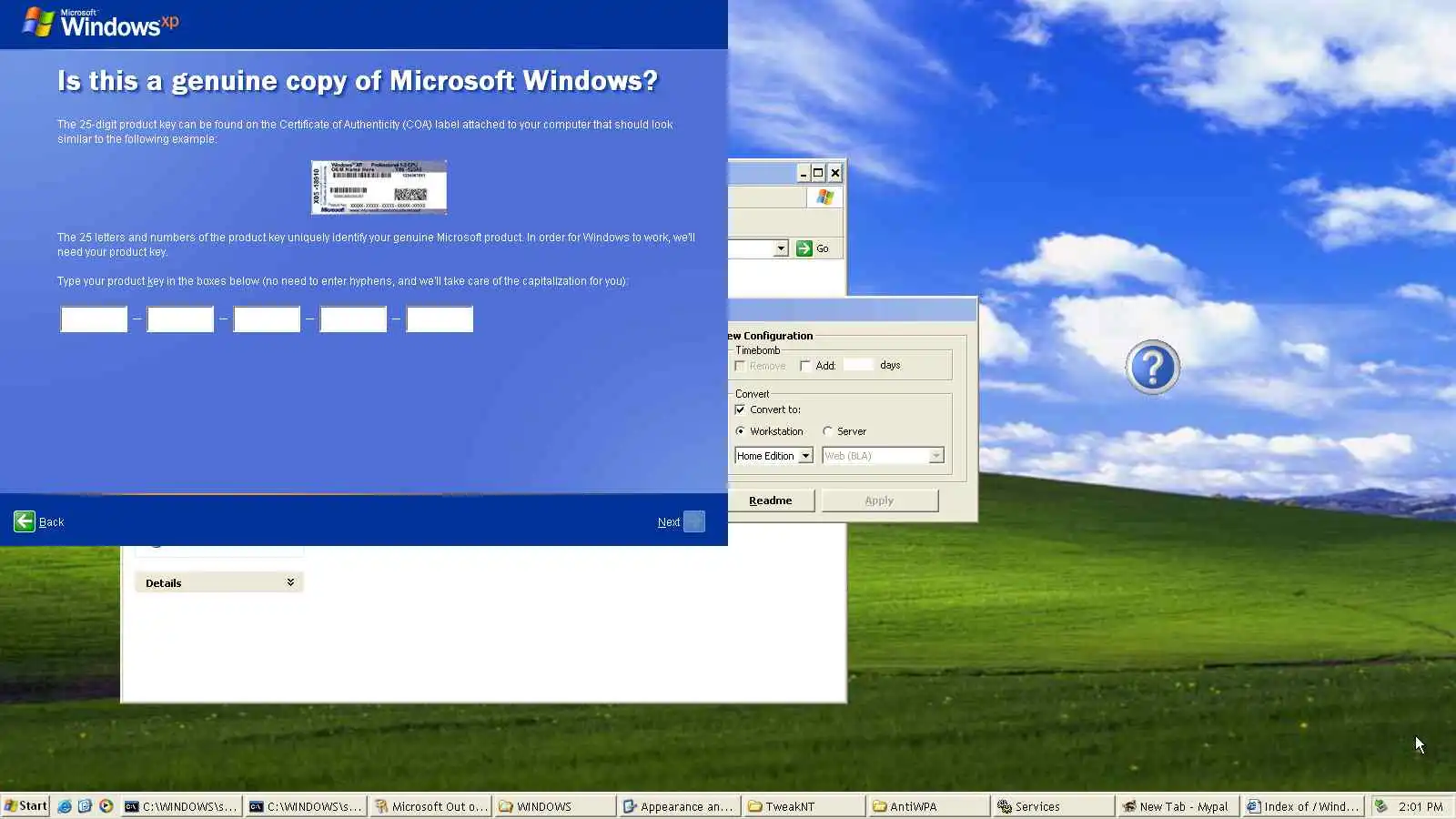The width and height of the screenshot is (1456, 819).
Task: Switch to second C:\WINDOWS command prompt taskbar button
Action: point(306,806)
